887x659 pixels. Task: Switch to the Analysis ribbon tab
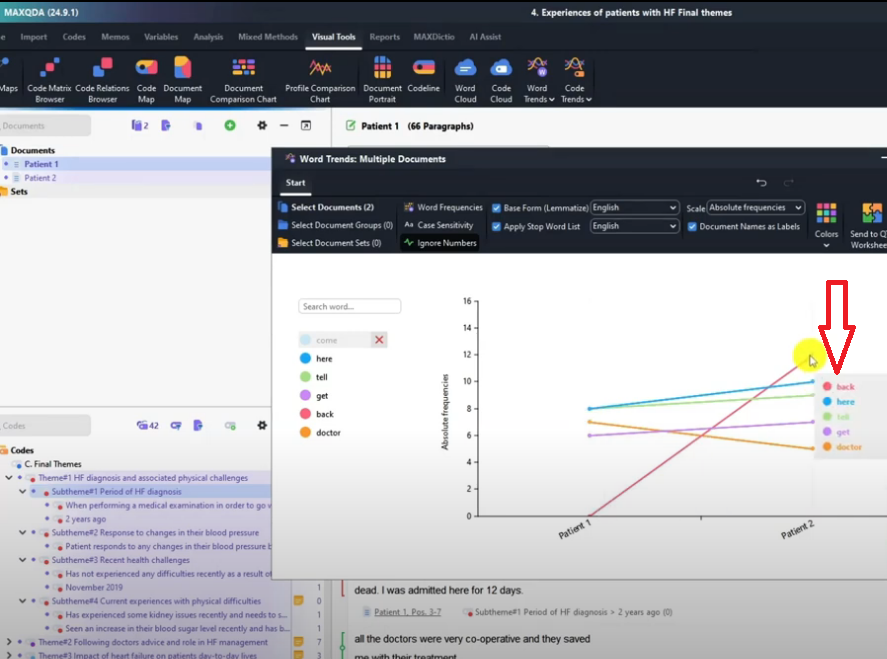[x=208, y=37]
